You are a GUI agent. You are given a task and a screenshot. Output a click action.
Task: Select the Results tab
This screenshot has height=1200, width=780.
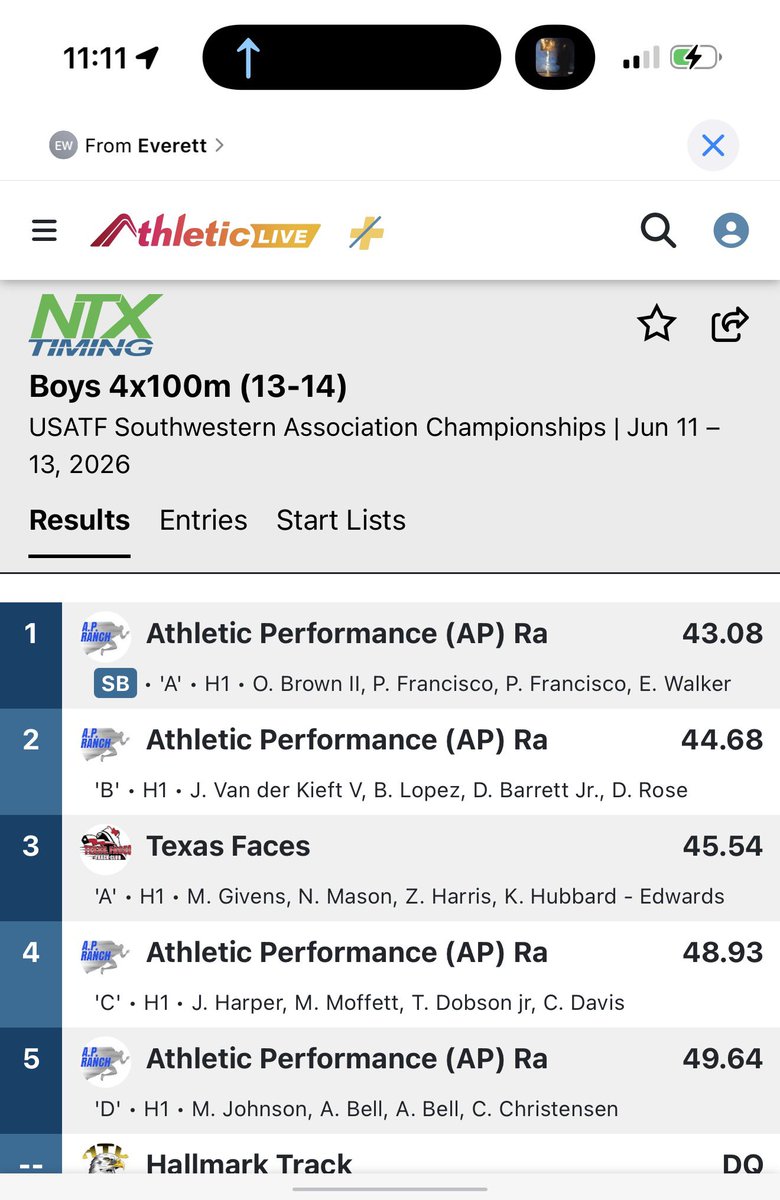click(x=80, y=520)
